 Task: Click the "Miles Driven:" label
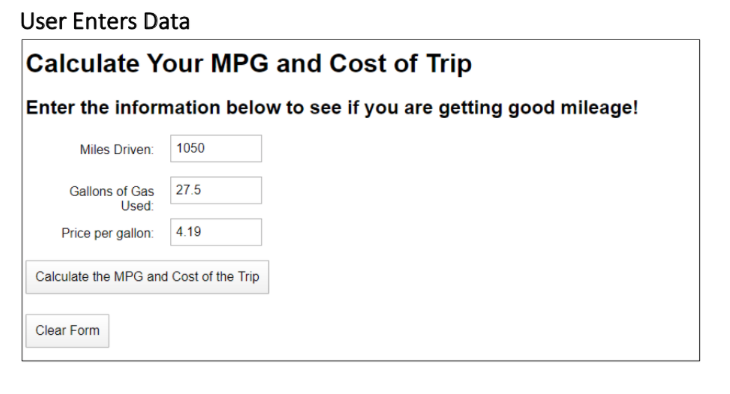116,149
